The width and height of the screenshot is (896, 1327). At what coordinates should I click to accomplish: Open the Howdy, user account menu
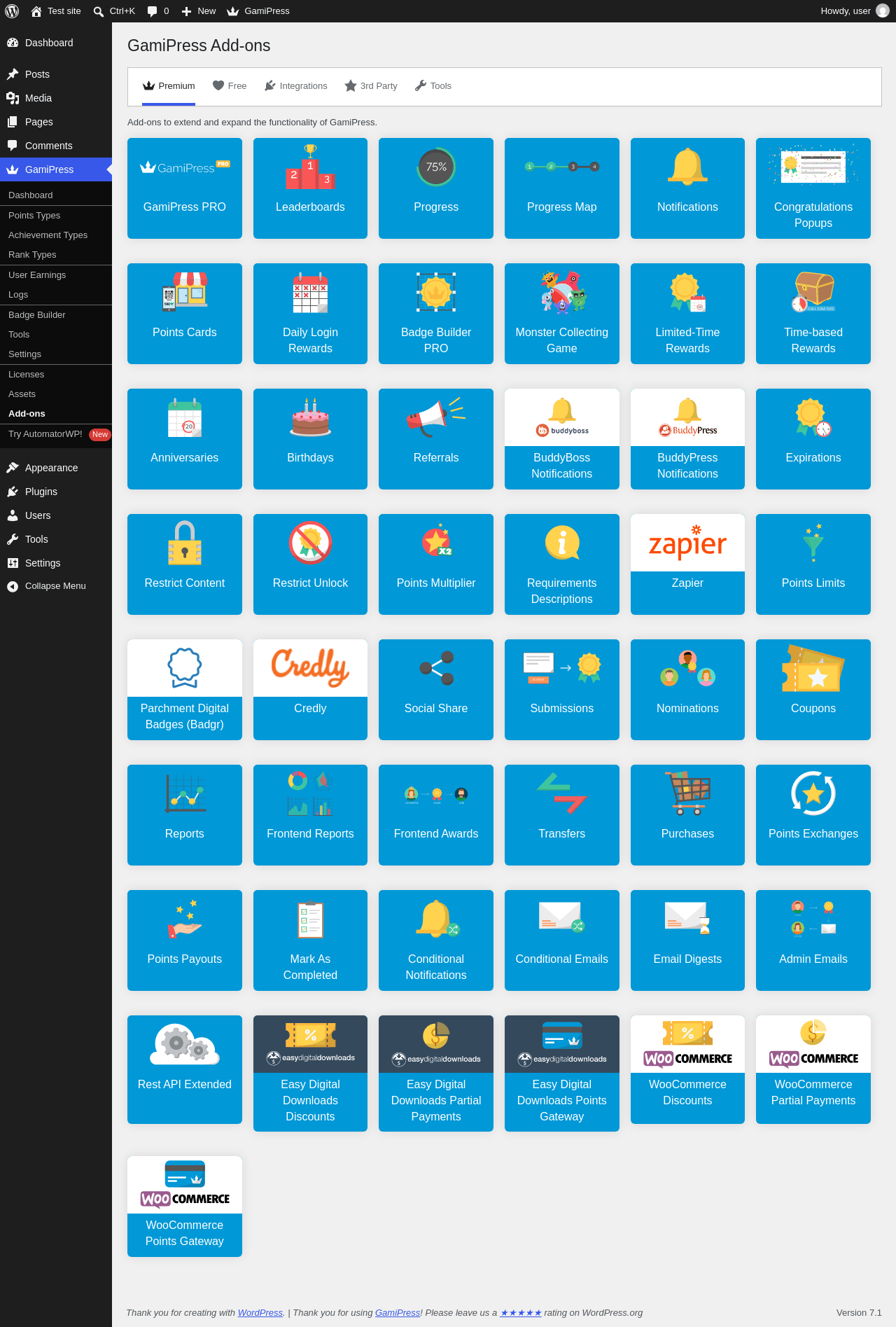click(854, 11)
